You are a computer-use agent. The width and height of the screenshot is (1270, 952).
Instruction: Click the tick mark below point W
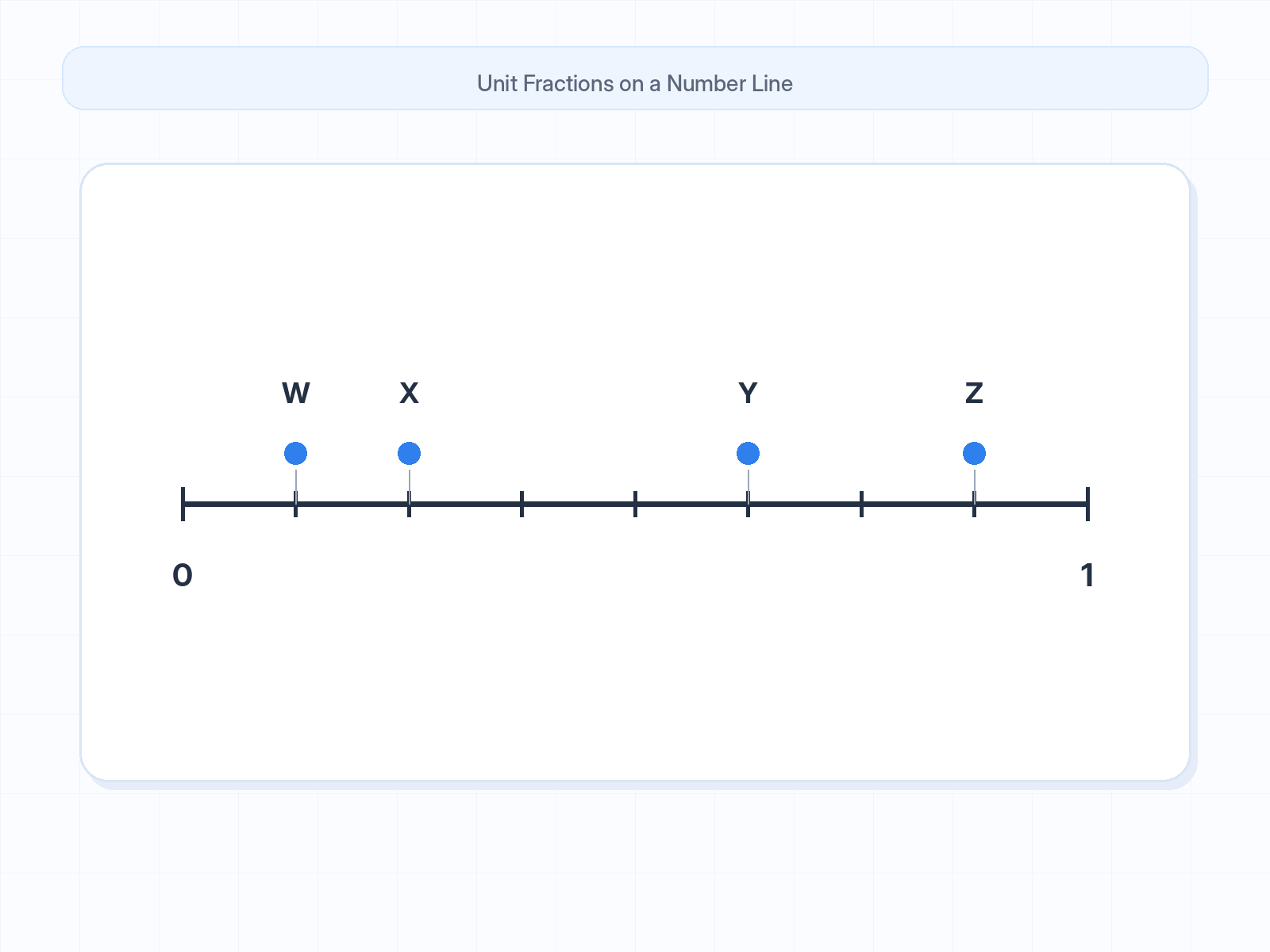click(296, 504)
